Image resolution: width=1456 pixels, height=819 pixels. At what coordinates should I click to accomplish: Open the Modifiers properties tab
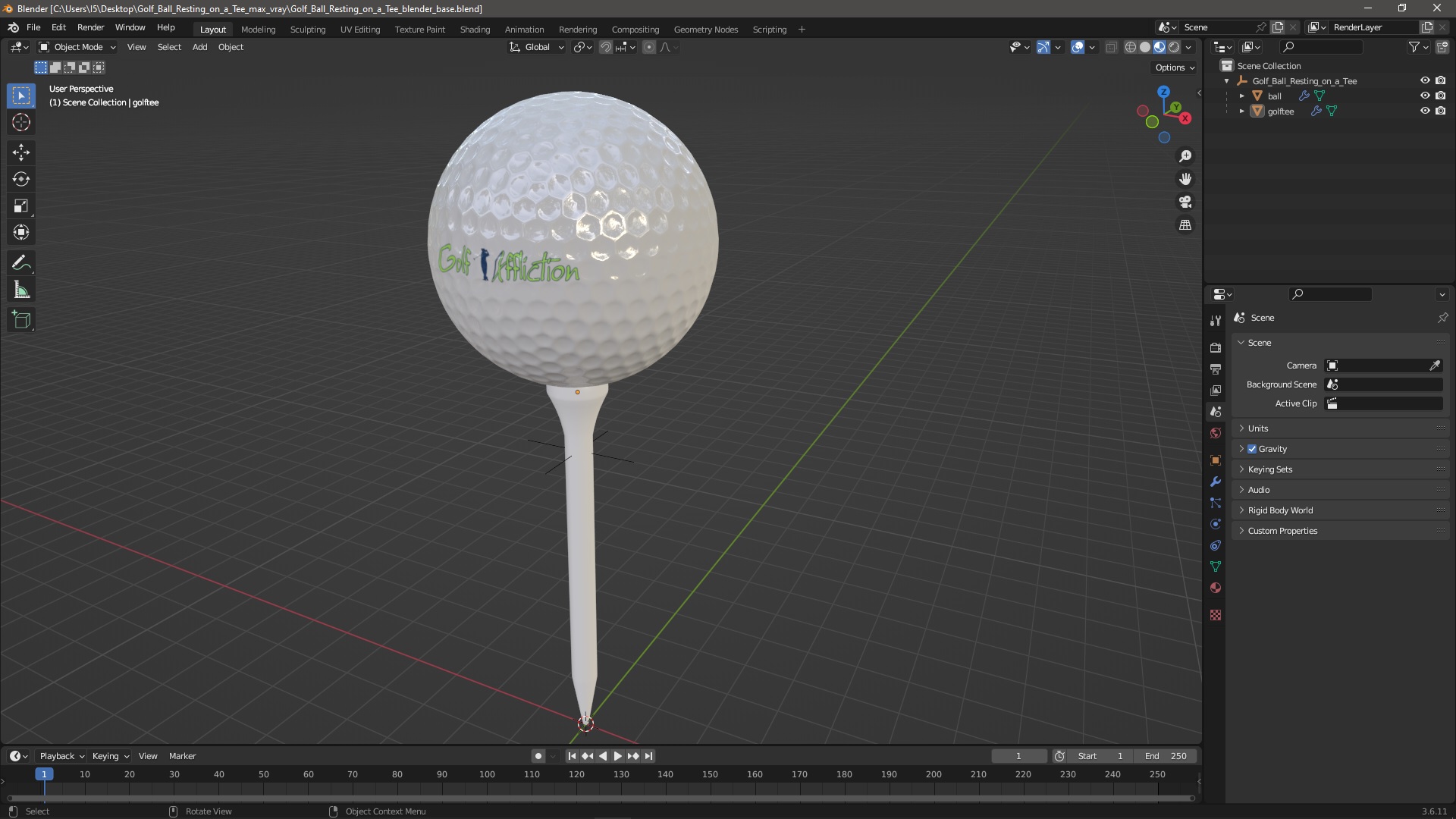[1216, 482]
